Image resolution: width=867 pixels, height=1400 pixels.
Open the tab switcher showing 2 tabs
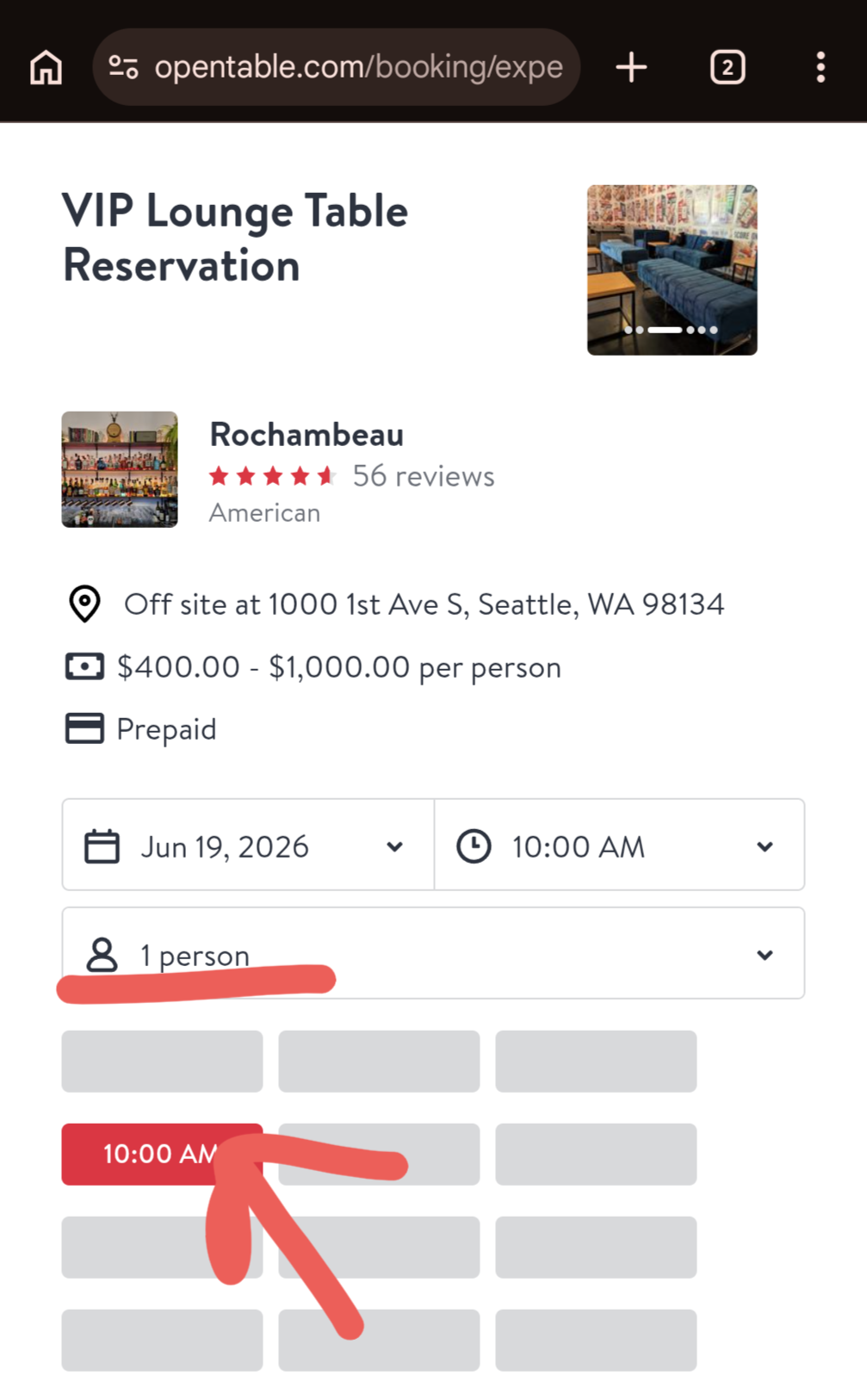click(728, 67)
